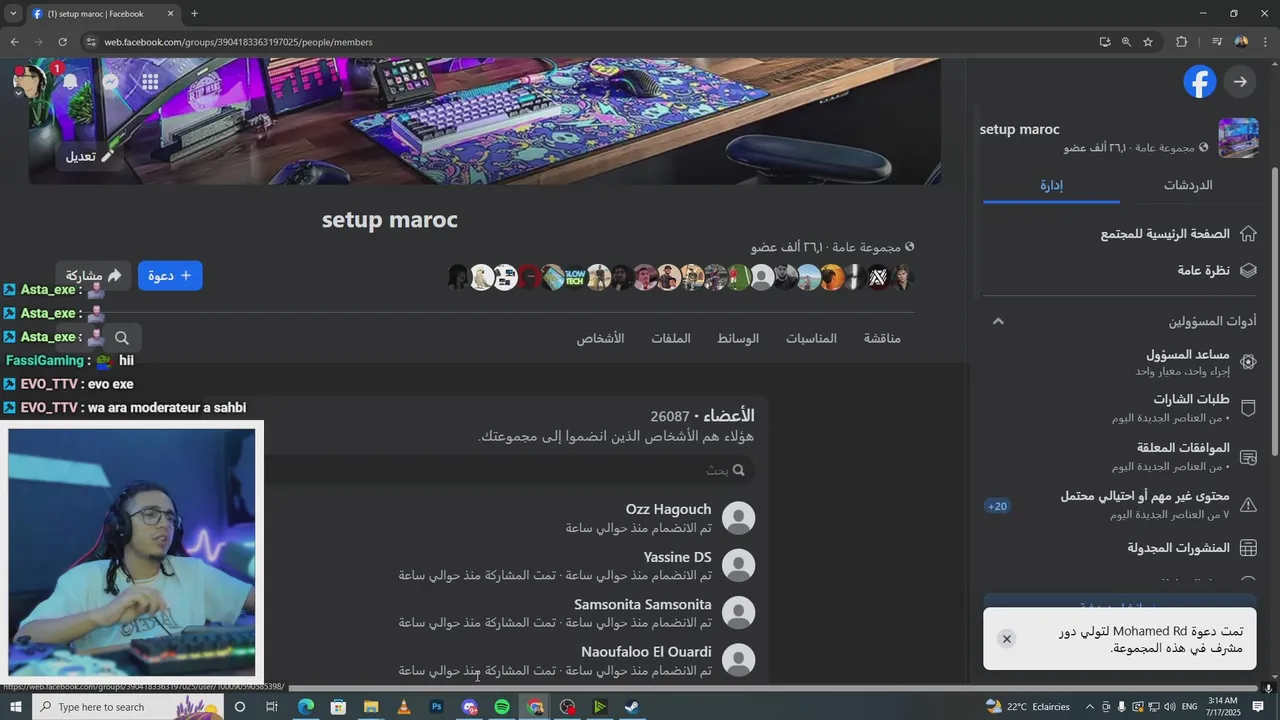This screenshot has width=1280, height=720.
Task: Open the notifications bell icon
Action: click(70, 82)
